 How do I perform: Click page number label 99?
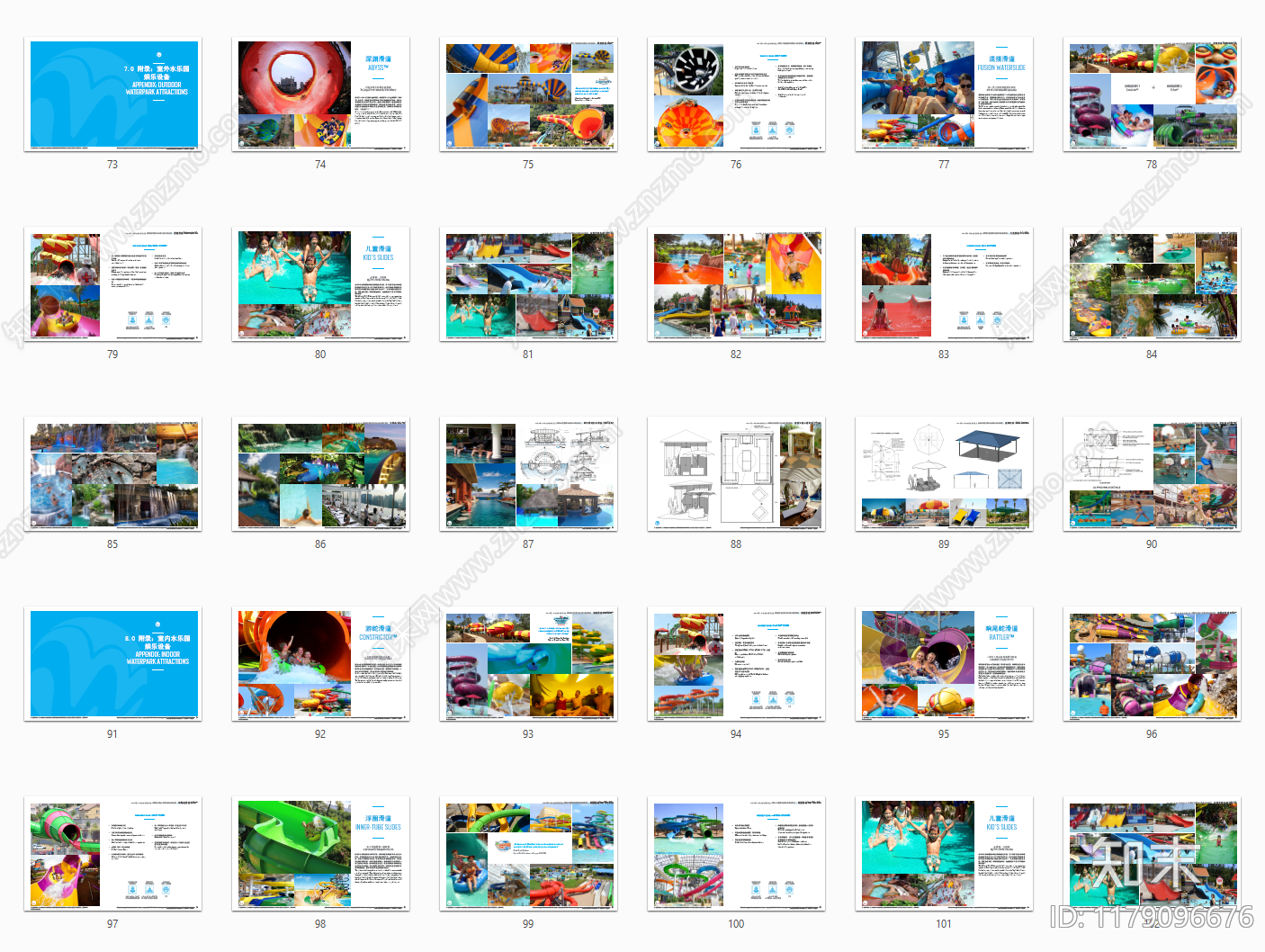tap(528, 924)
